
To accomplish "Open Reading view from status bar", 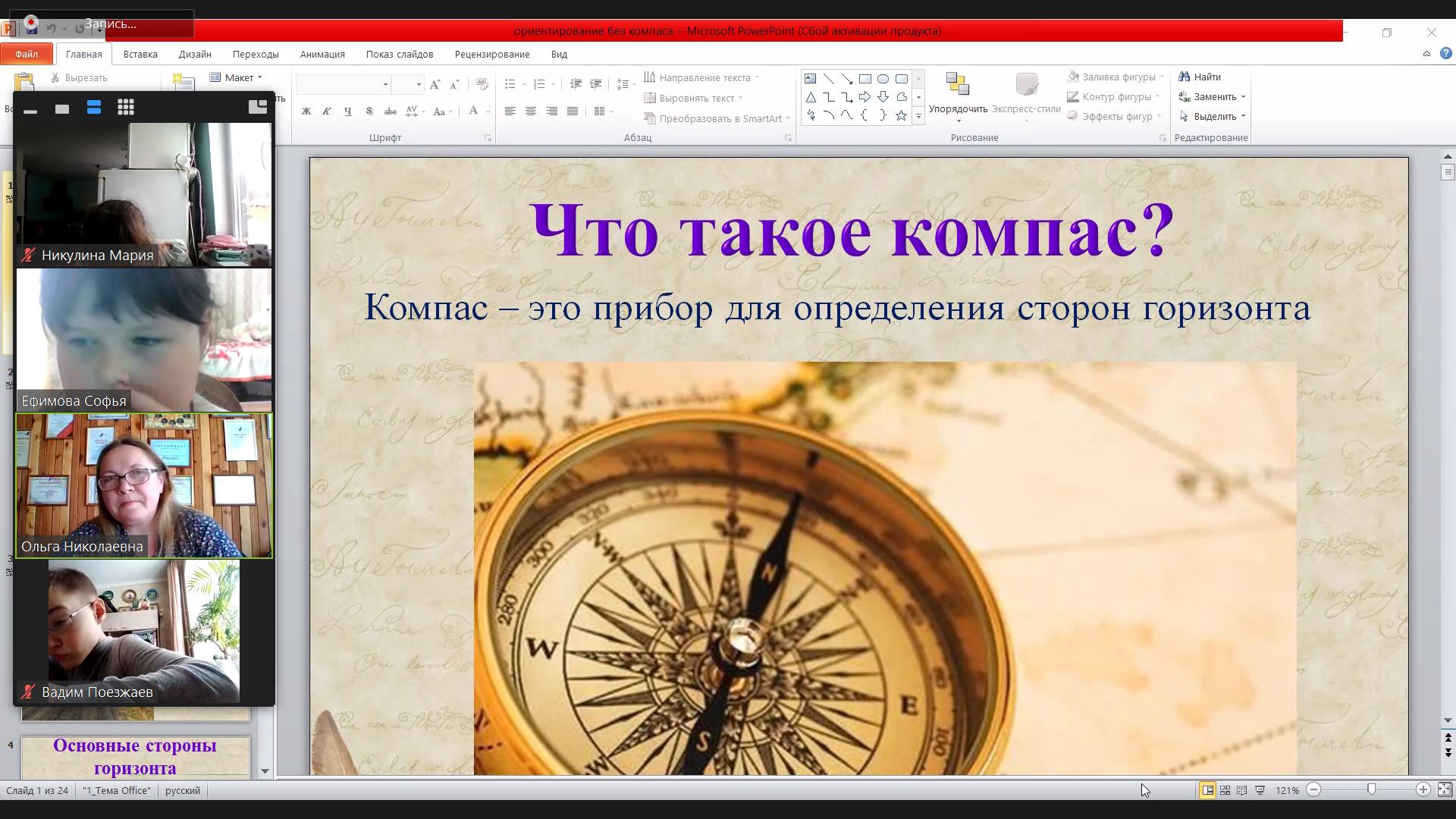I will (1242, 790).
